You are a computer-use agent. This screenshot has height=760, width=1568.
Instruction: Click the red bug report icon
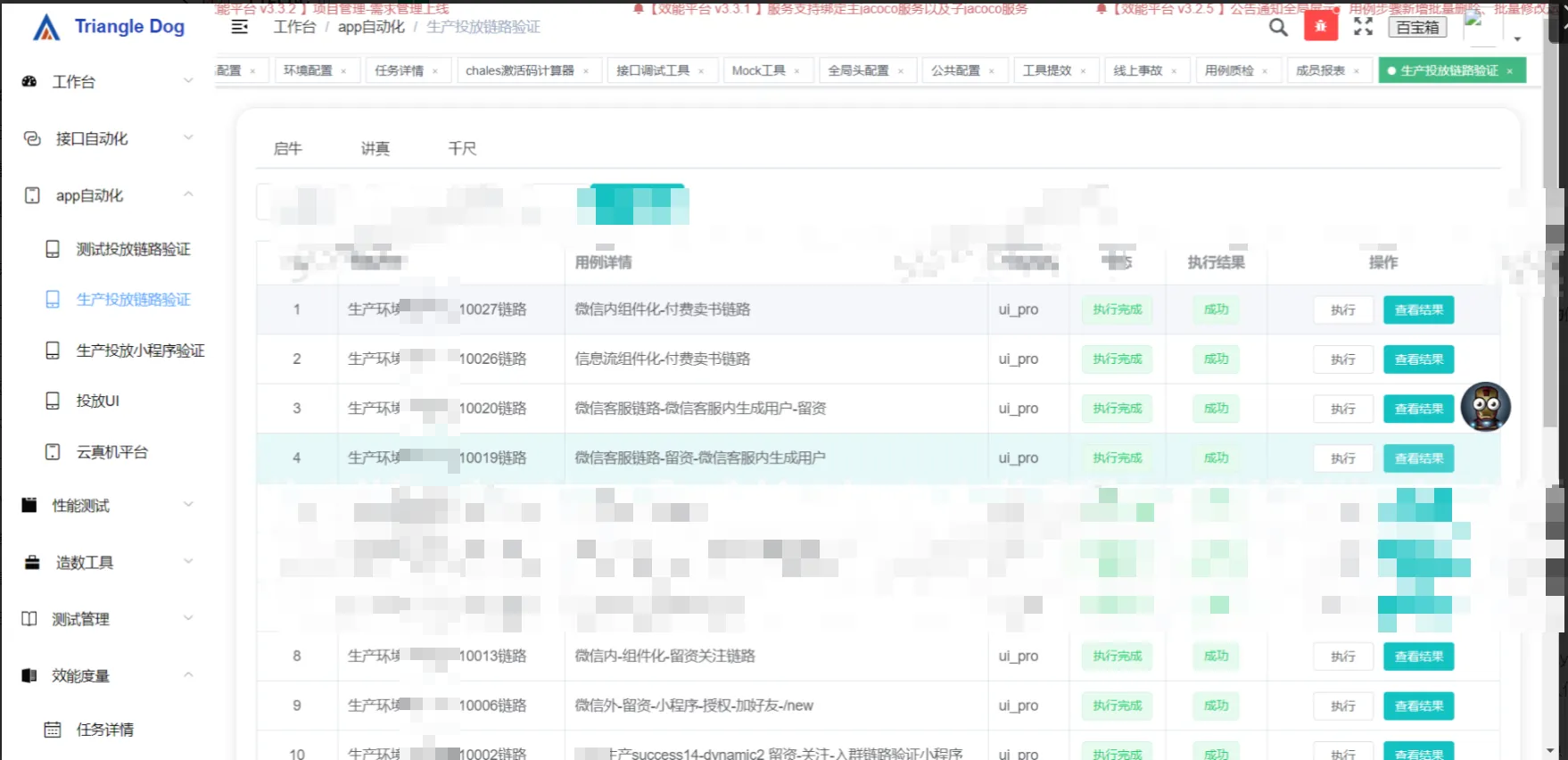pyautogui.click(x=1321, y=27)
